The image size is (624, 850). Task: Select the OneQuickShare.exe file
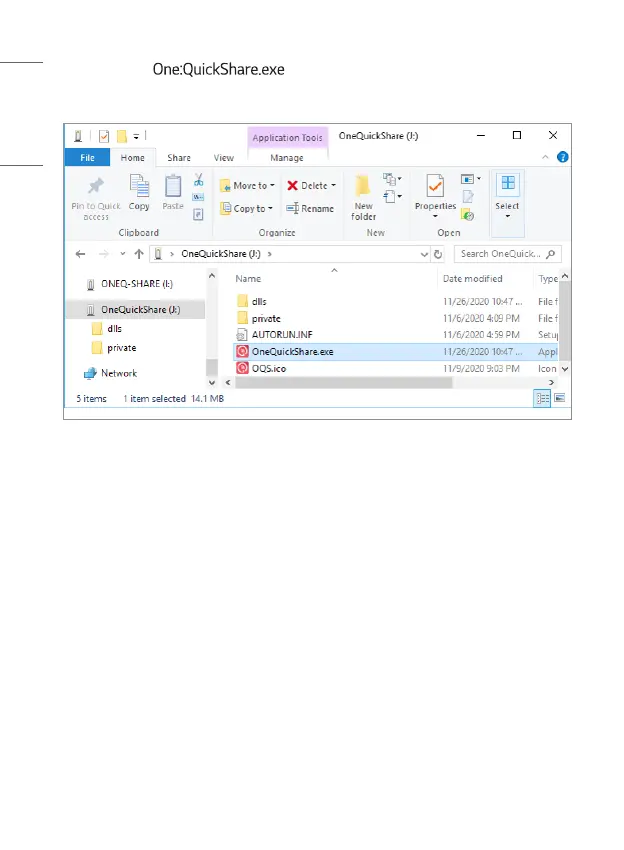point(396,351)
